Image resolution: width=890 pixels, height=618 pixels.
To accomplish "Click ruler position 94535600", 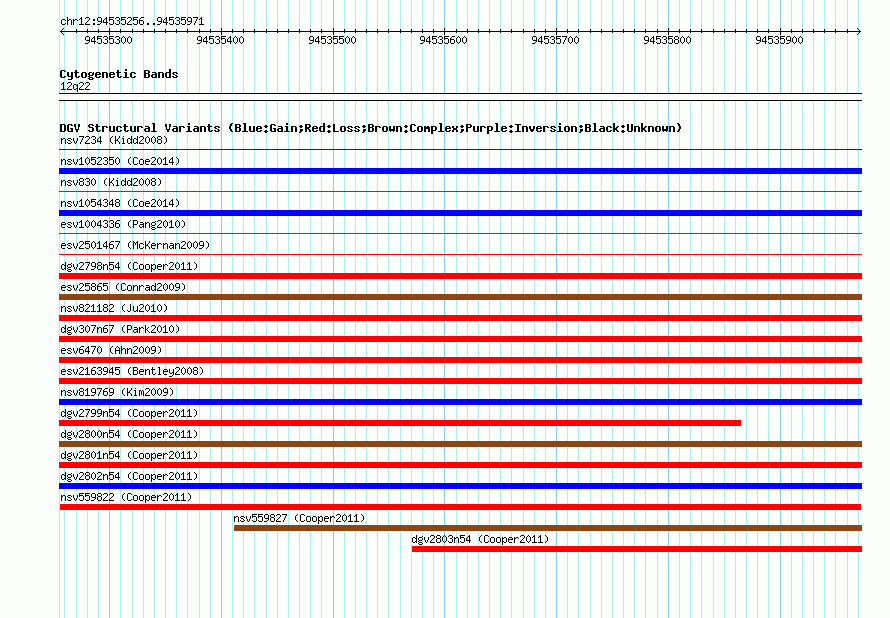I will pyautogui.click(x=443, y=40).
